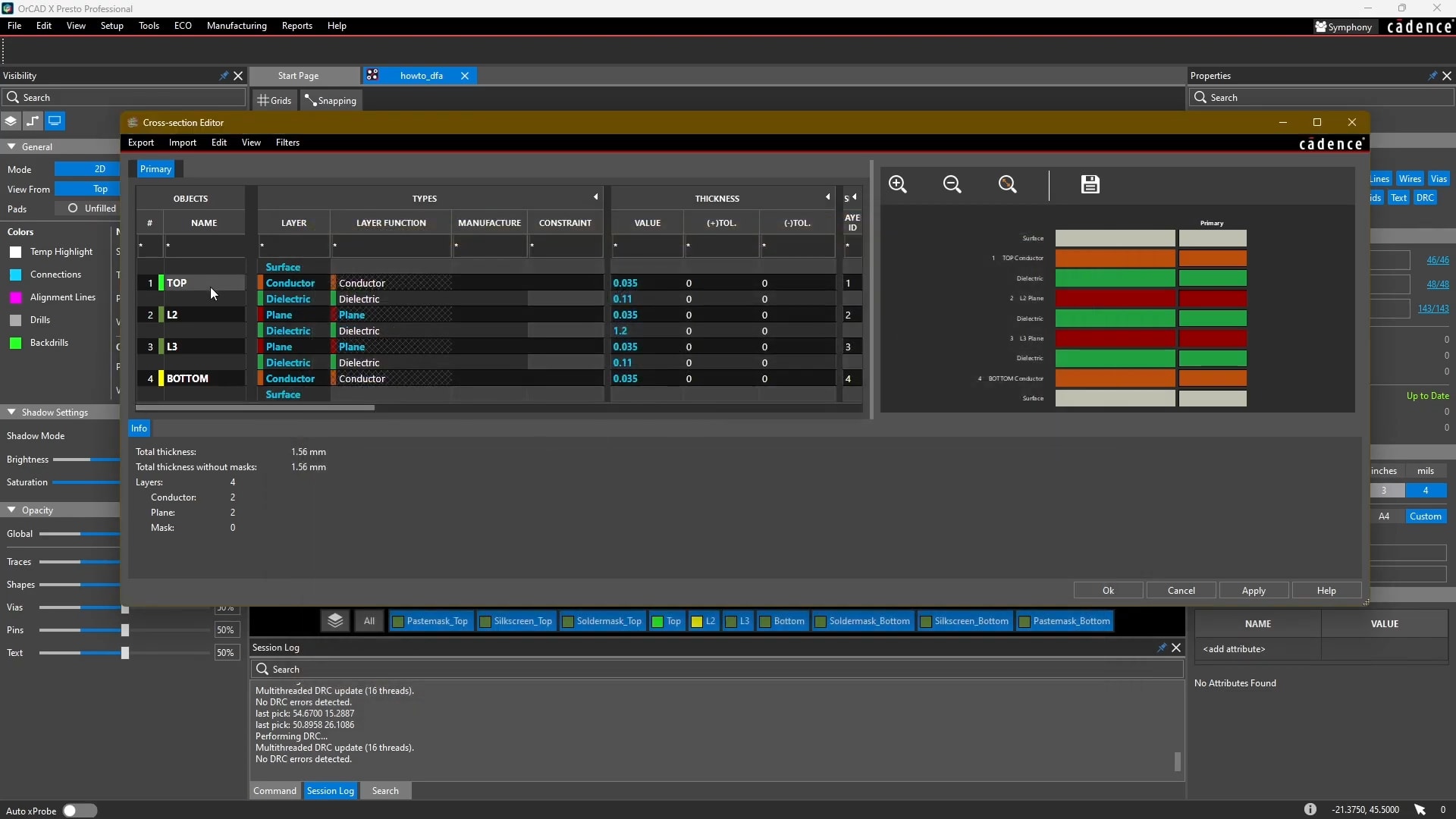Open Symphony collaboration button

[x=1344, y=27]
